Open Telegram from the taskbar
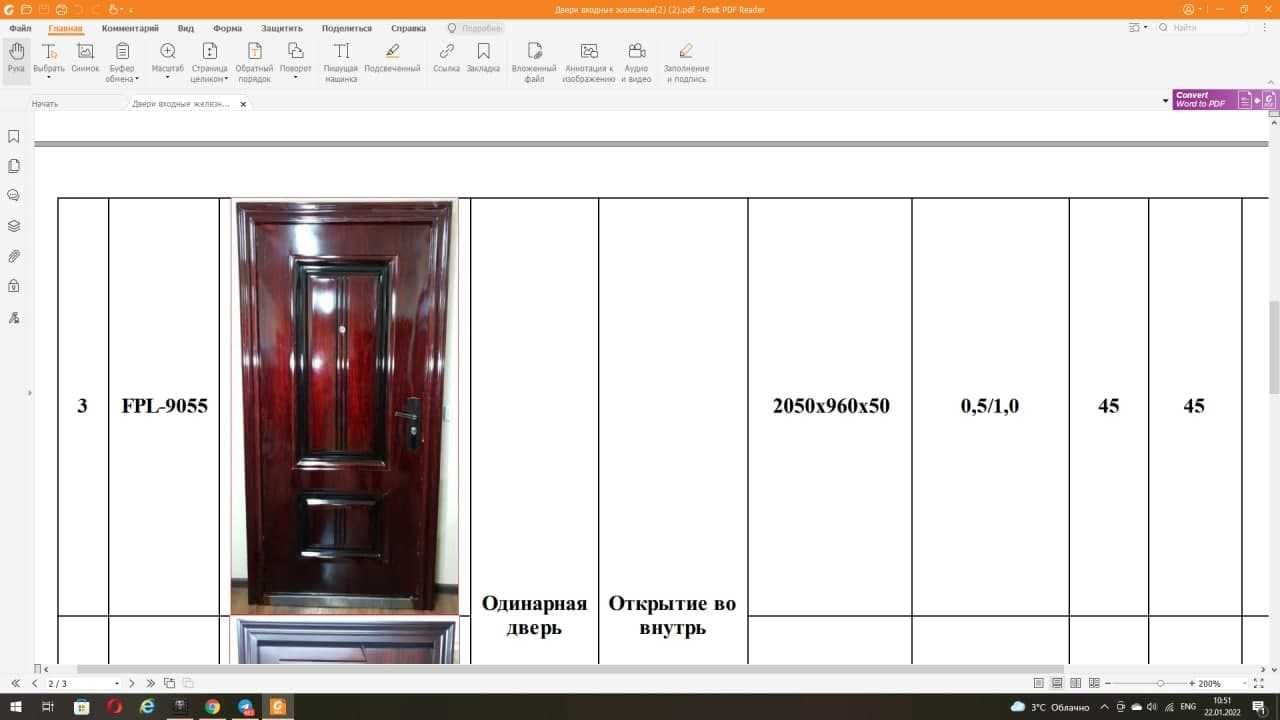 245,707
